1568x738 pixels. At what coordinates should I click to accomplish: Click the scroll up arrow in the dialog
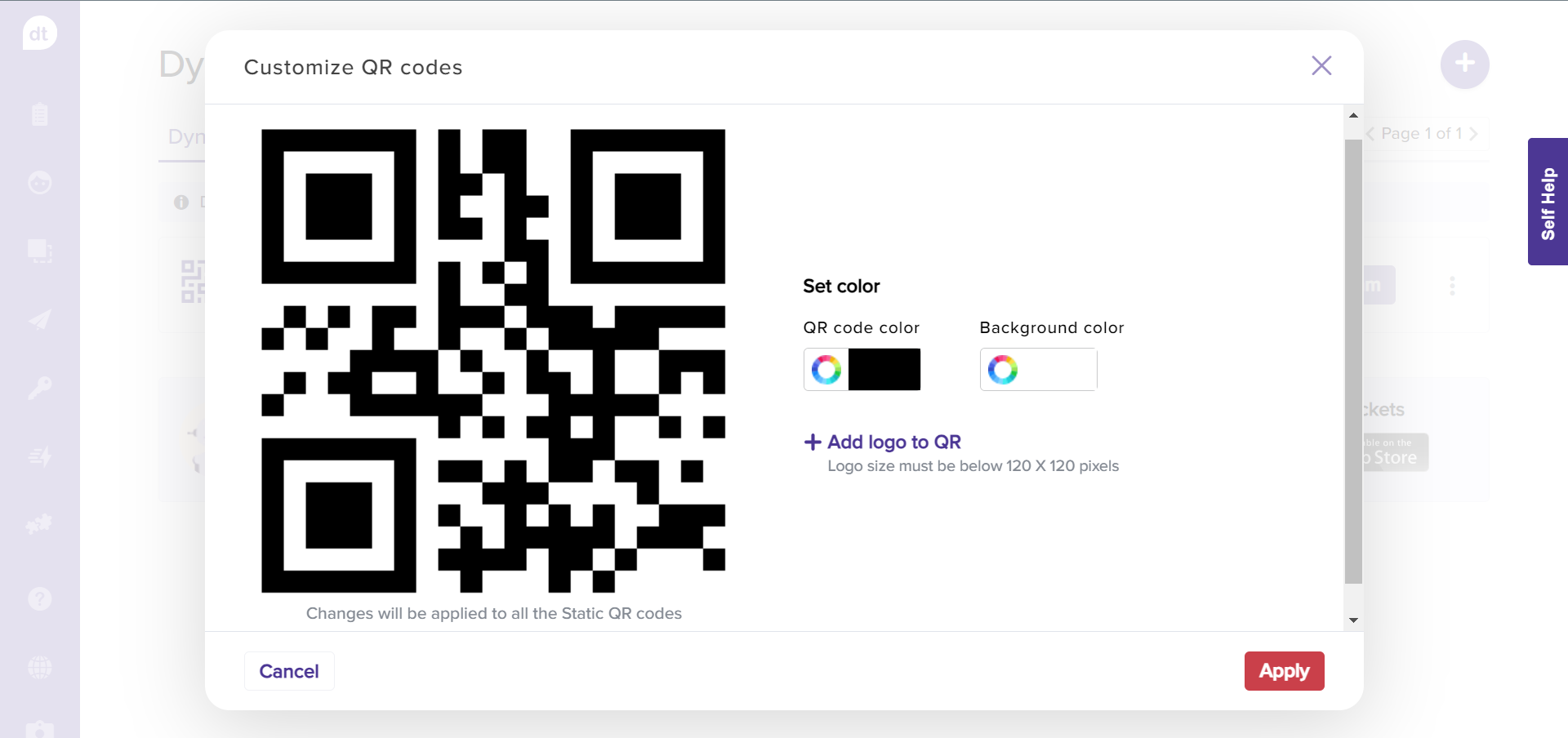[1353, 115]
